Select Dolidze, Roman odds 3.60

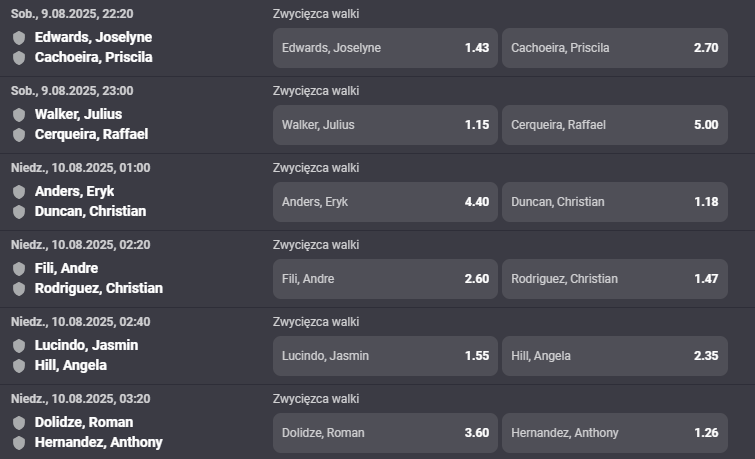(385, 433)
